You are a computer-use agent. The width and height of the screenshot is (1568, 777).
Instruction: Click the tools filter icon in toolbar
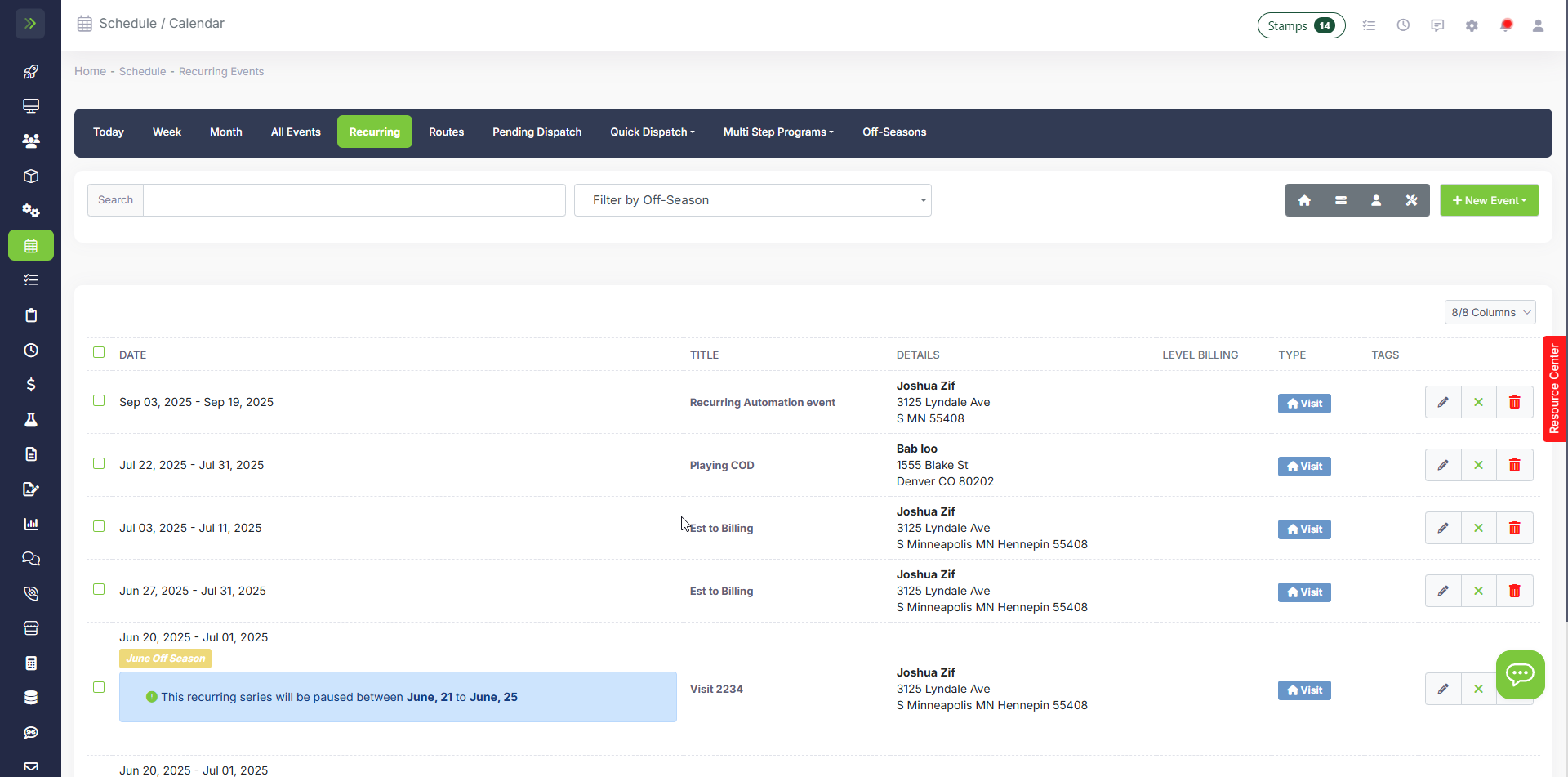pyautogui.click(x=1411, y=200)
